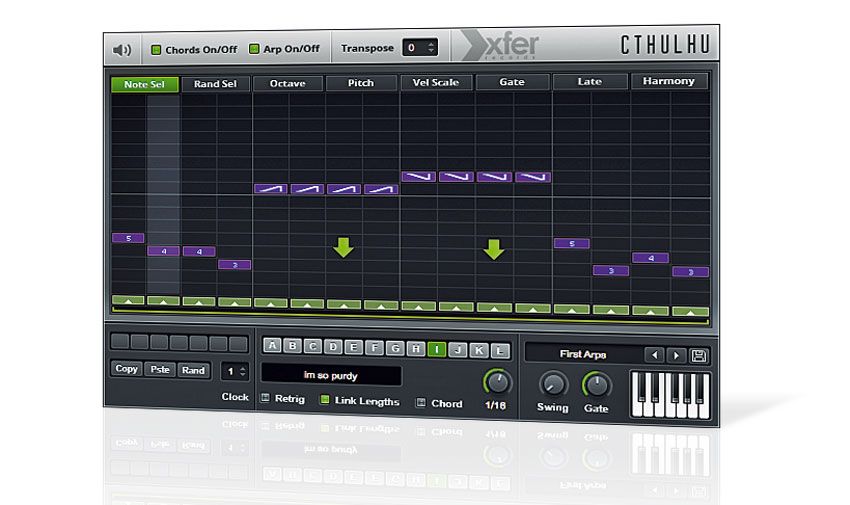Click the pattern name field 'im so purdy'
Viewport: 850px width, 505px height.
(331, 375)
